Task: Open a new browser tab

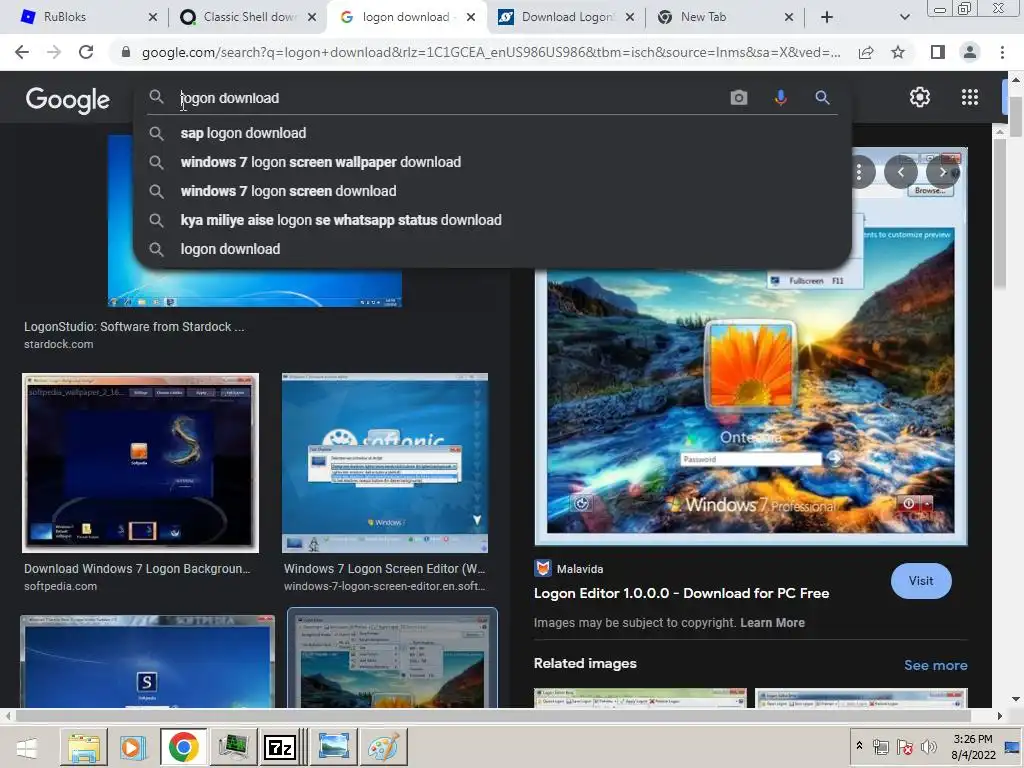Action: click(827, 17)
